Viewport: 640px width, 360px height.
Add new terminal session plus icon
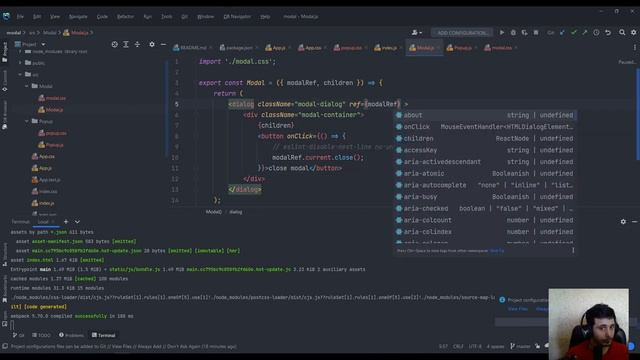tap(66, 222)
